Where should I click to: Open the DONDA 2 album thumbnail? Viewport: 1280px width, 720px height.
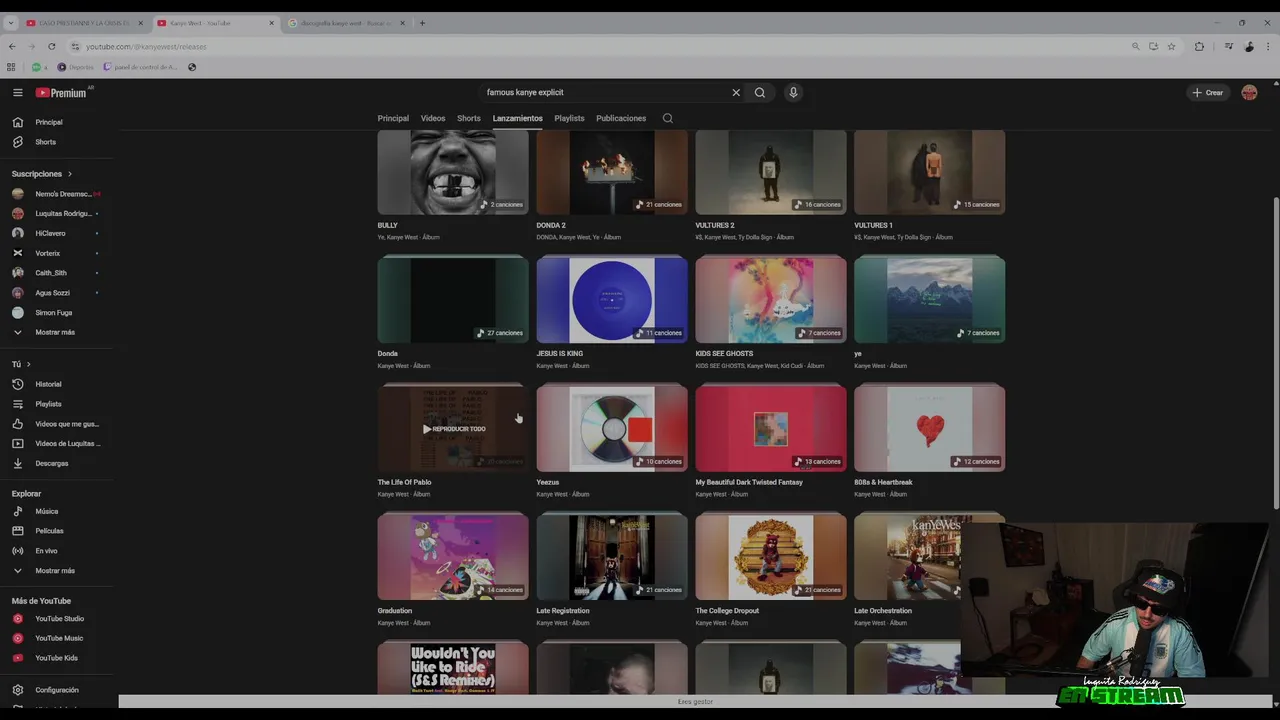[612, 172]
